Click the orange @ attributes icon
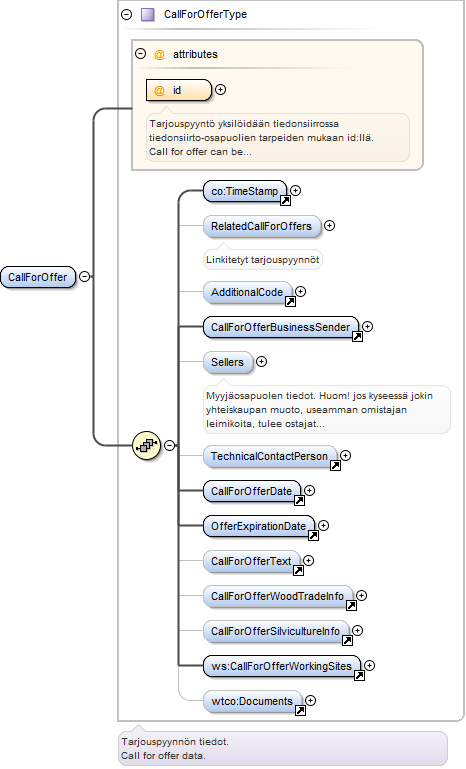The width and height of the screenshot is (466, 769). [159, 54]
